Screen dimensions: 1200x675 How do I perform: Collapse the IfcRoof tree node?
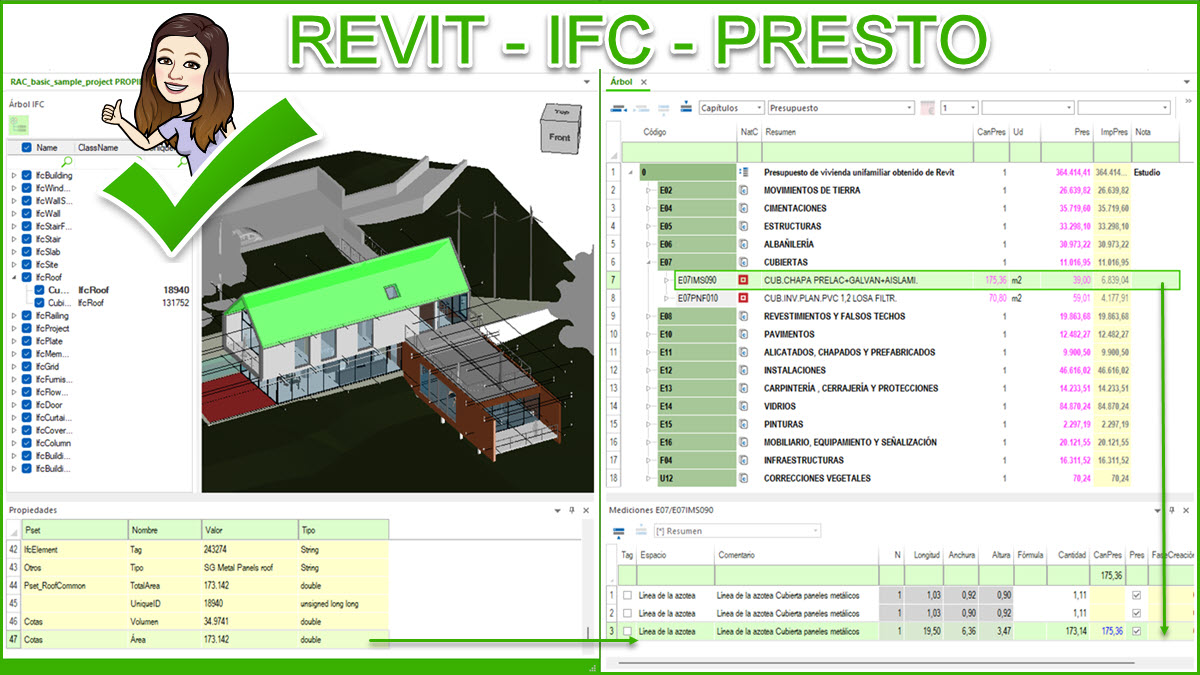[x=14, y=278]
